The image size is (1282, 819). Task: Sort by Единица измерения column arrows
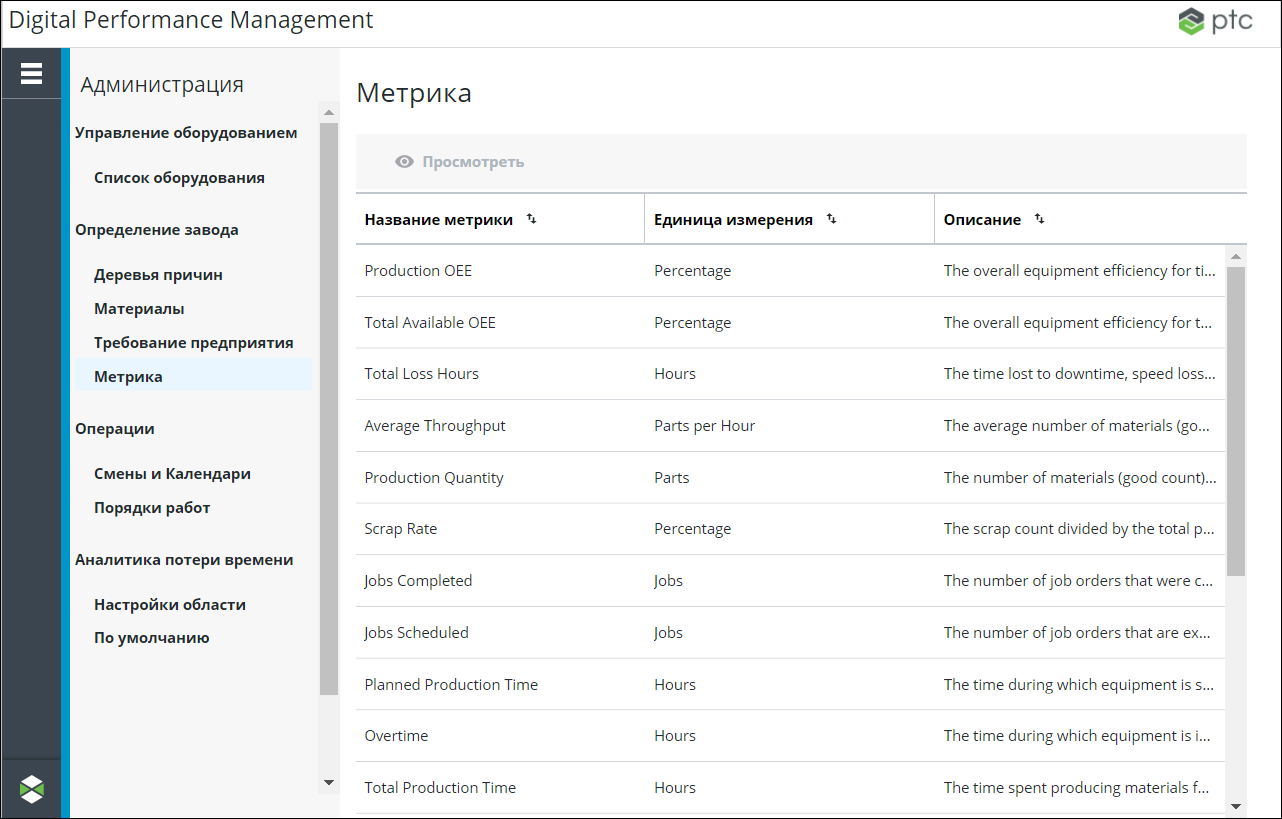832,219
